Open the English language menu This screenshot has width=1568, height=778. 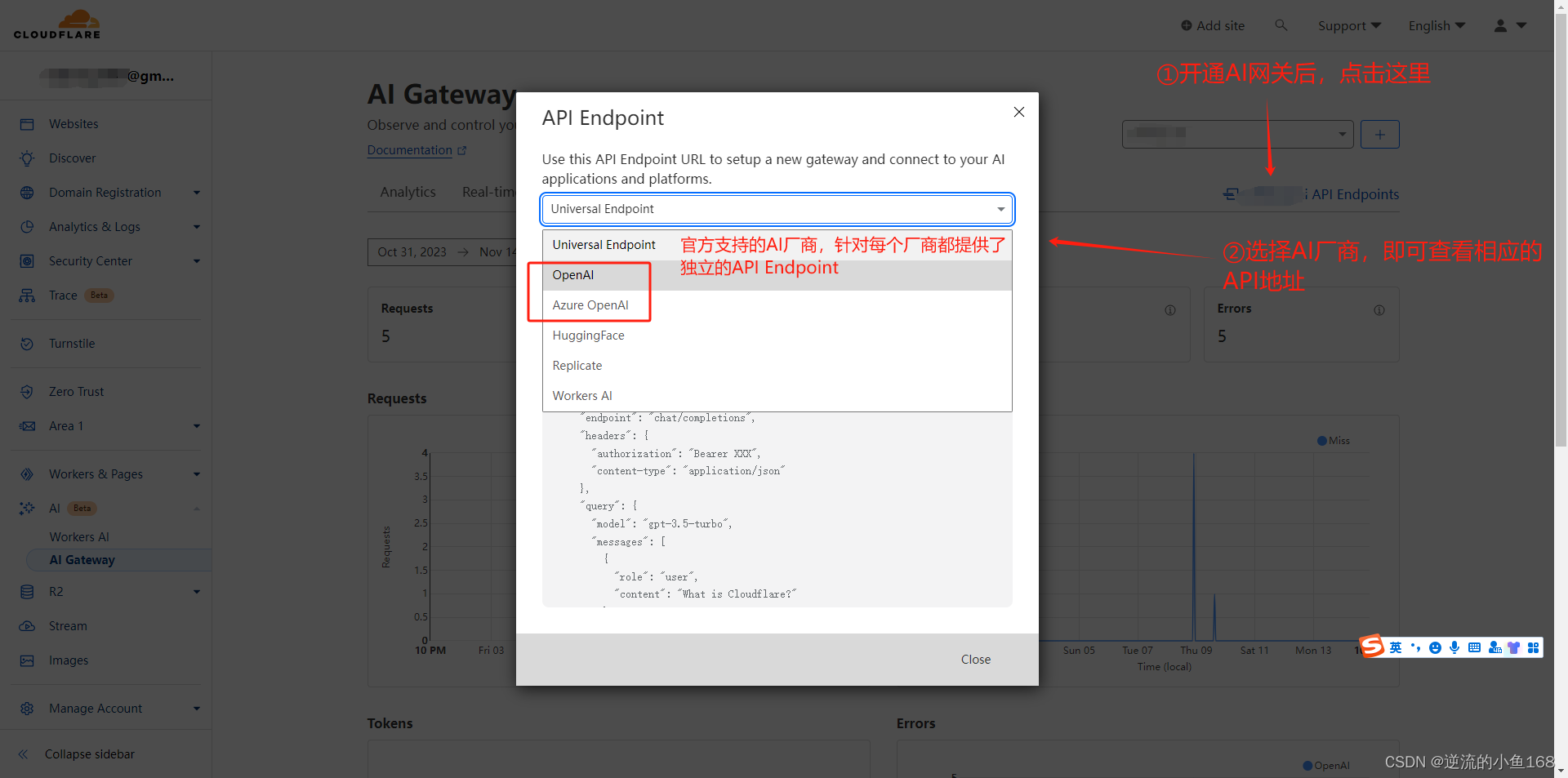point(1437,25)
